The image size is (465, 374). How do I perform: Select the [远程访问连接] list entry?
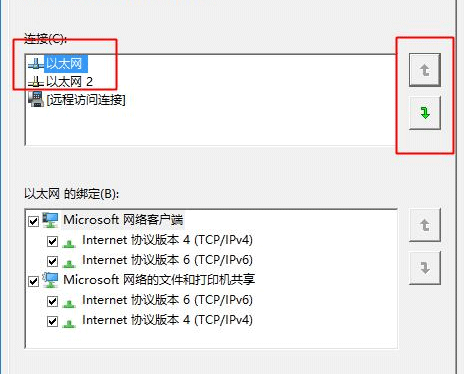point(86,100)
